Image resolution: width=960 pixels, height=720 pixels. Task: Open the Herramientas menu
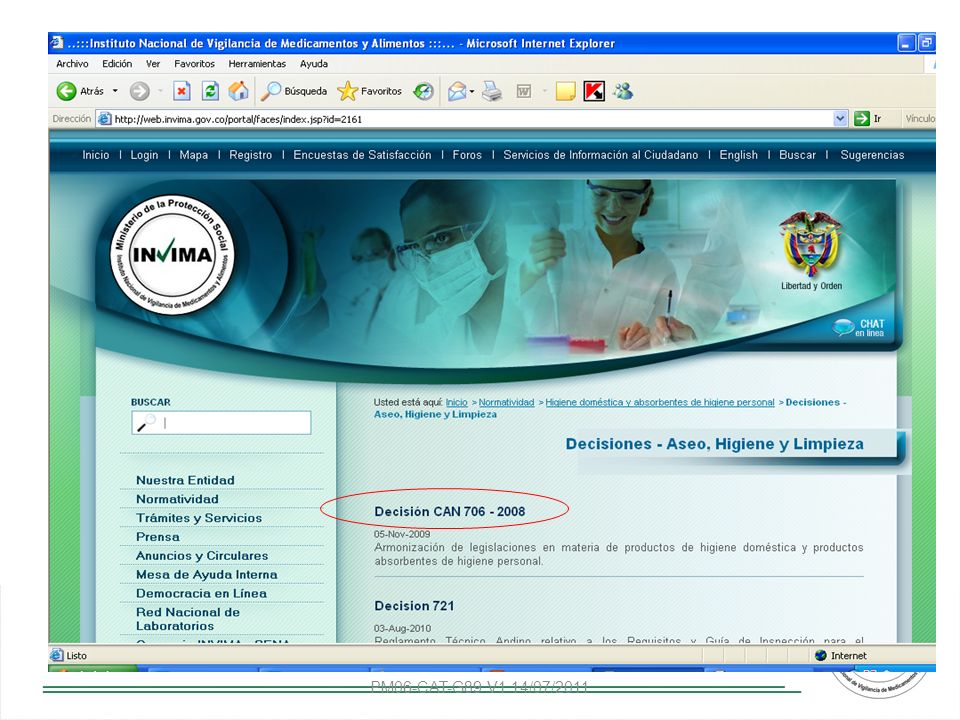tap(257, 64)
